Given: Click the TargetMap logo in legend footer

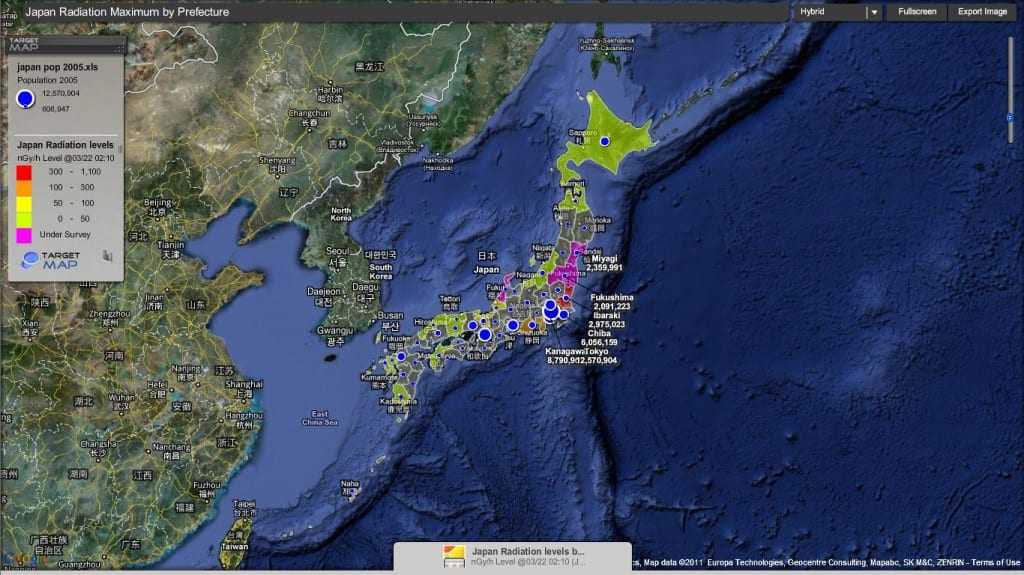Looking at the screenshot, I should (x=51, y=260).
